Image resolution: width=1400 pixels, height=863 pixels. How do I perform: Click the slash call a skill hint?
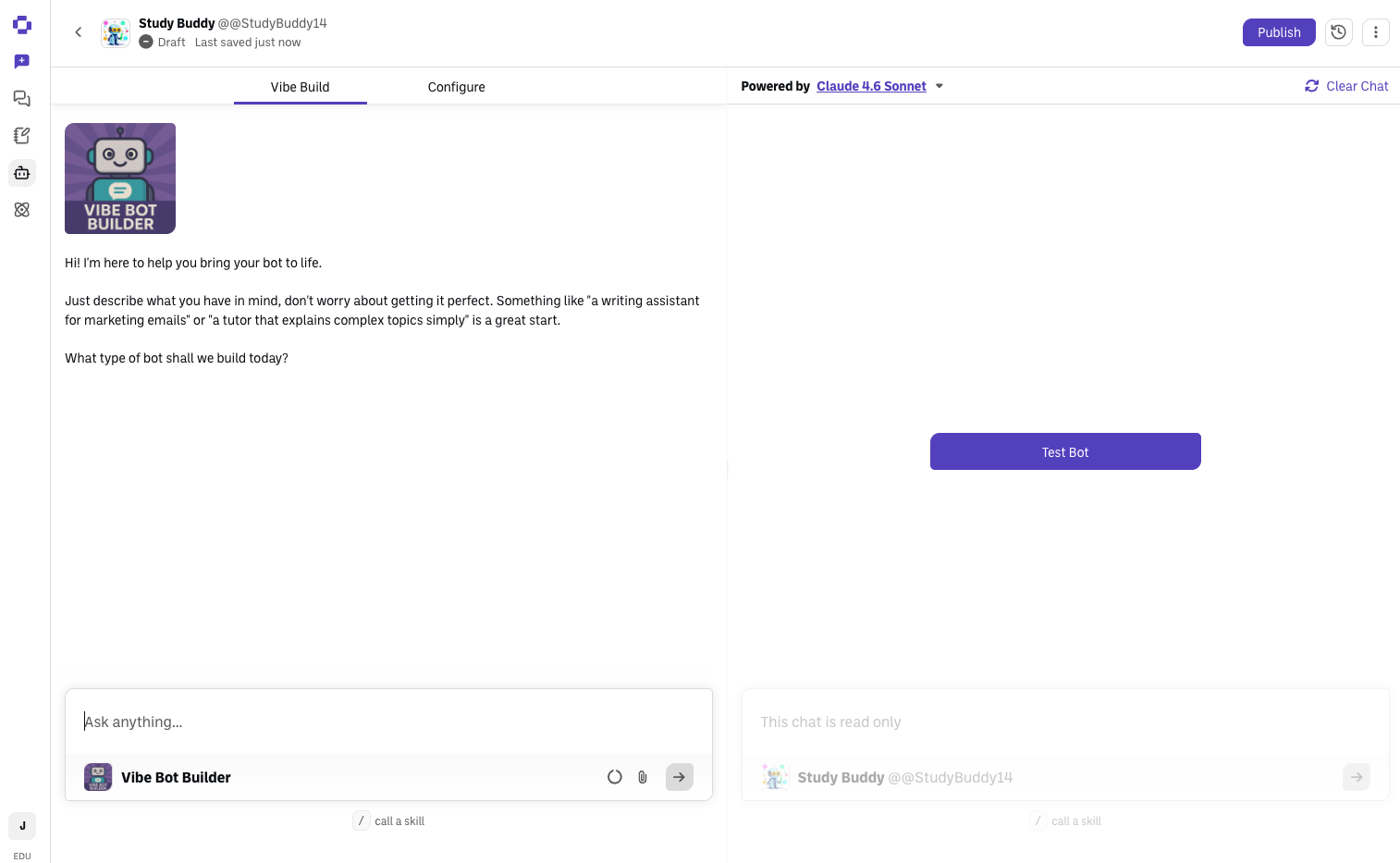pyautogui.click(x=388, y=820)
